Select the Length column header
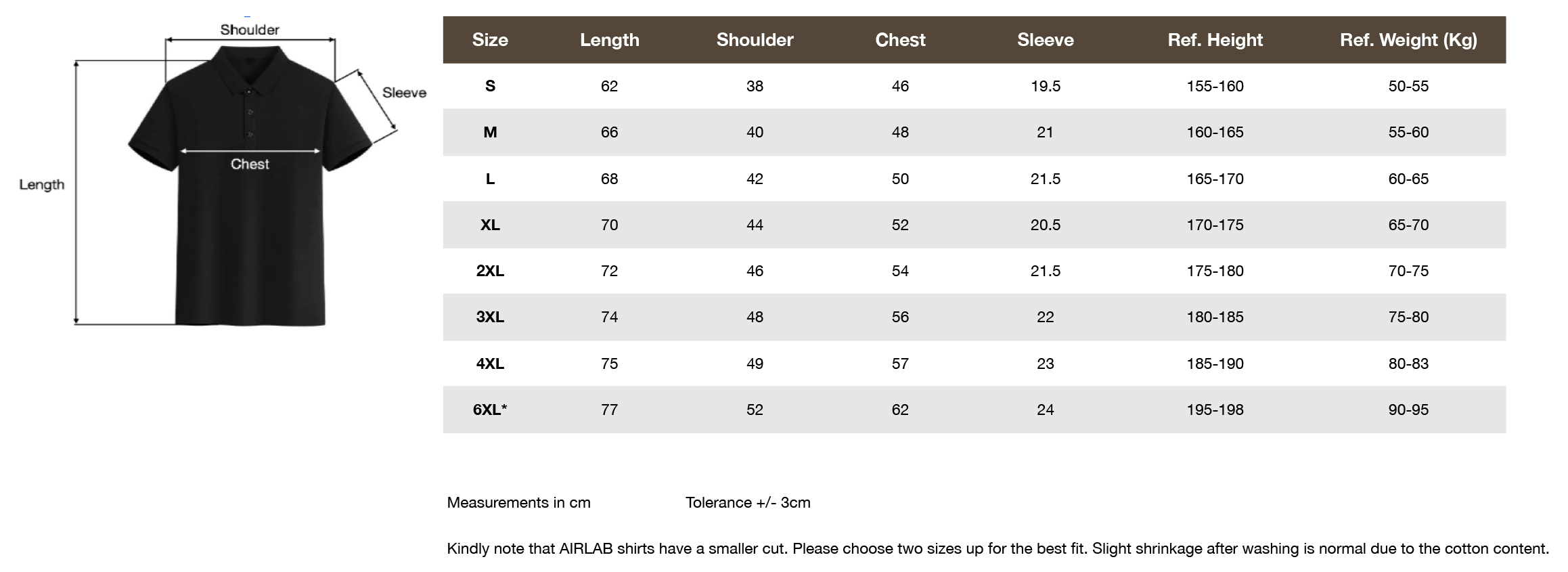The image size is (1568, 572). pyautogui.click(x=609, y=40)
